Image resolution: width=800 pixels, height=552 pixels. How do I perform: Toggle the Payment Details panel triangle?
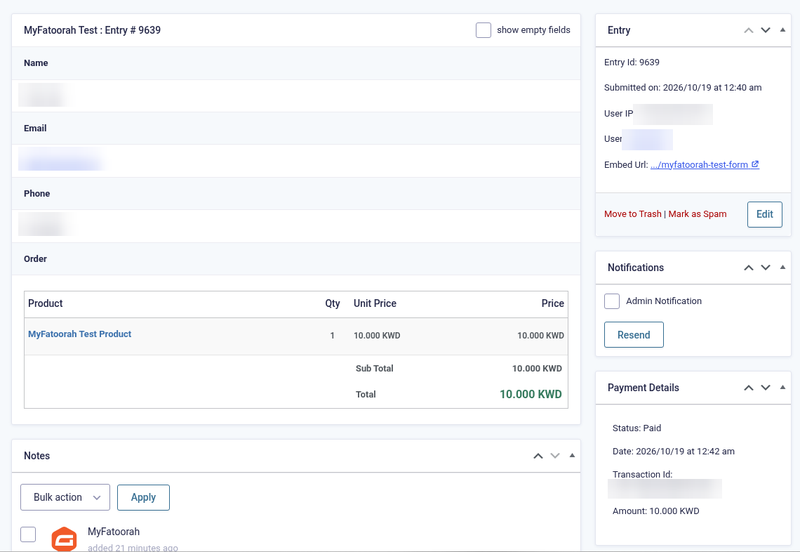coord(782,388)
